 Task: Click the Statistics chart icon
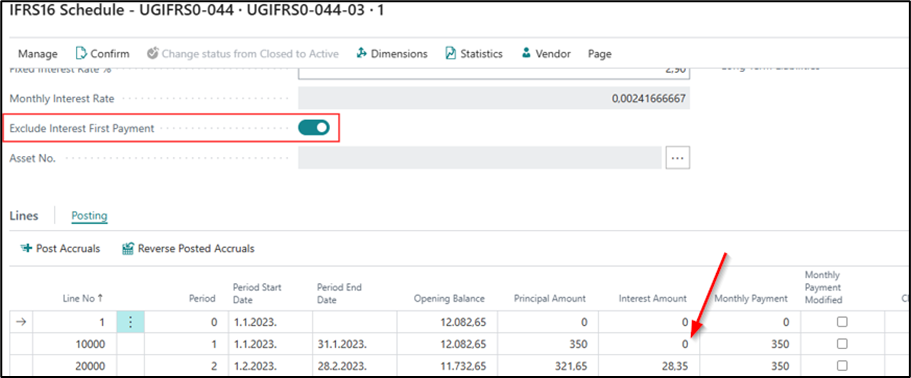(450, 53)
